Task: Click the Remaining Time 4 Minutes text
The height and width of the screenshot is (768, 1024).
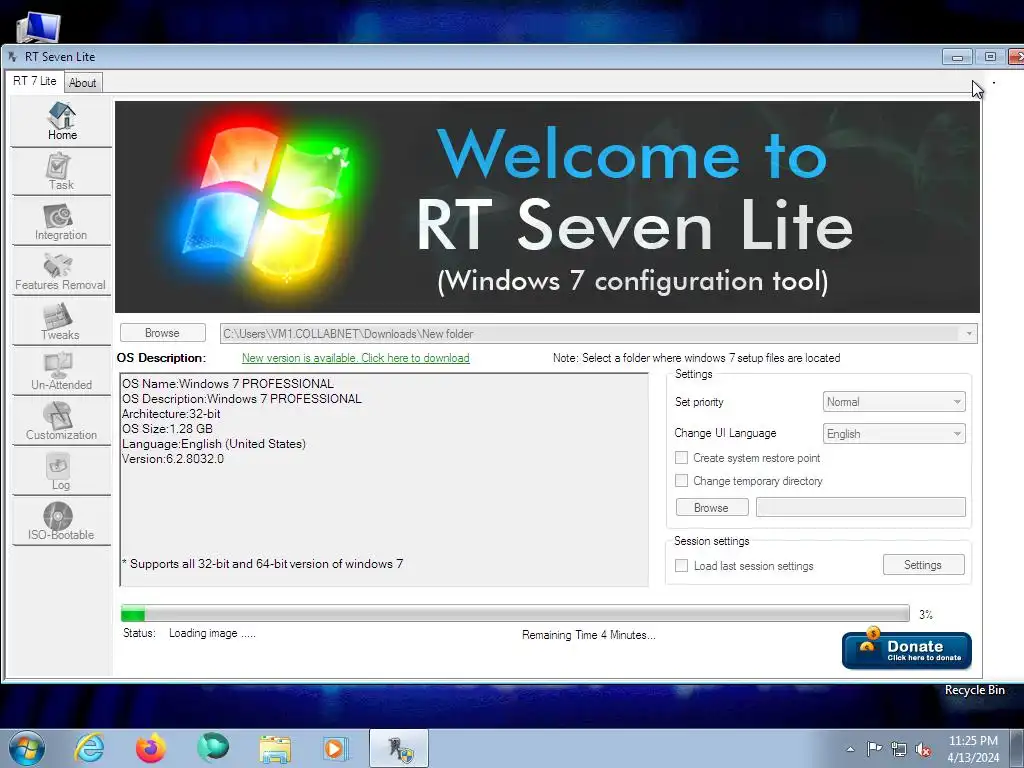Action: click(588, 635)
